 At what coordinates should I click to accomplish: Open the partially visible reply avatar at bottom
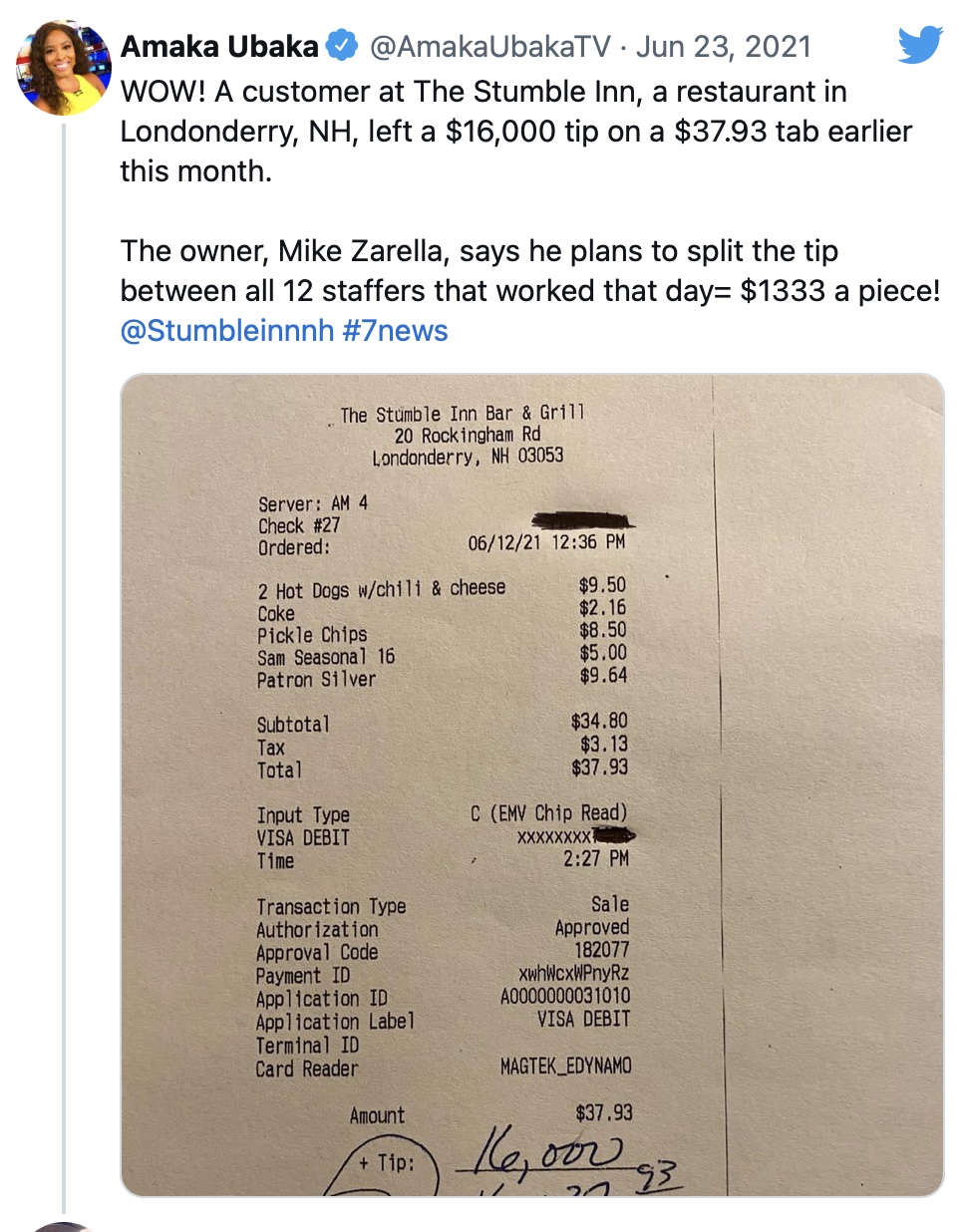(x=62, y=1226)
